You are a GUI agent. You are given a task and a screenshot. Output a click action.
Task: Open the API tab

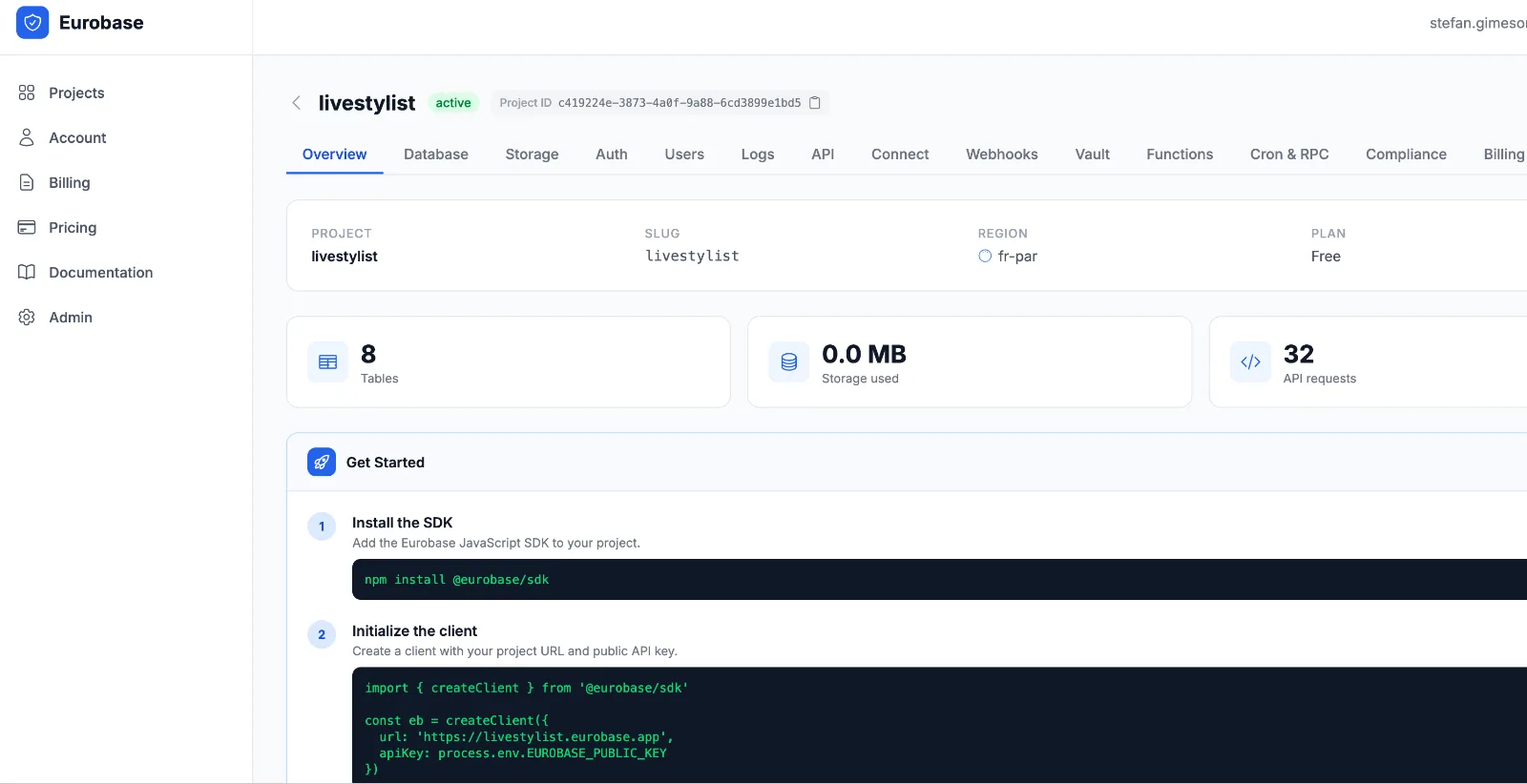pos(823,155)
